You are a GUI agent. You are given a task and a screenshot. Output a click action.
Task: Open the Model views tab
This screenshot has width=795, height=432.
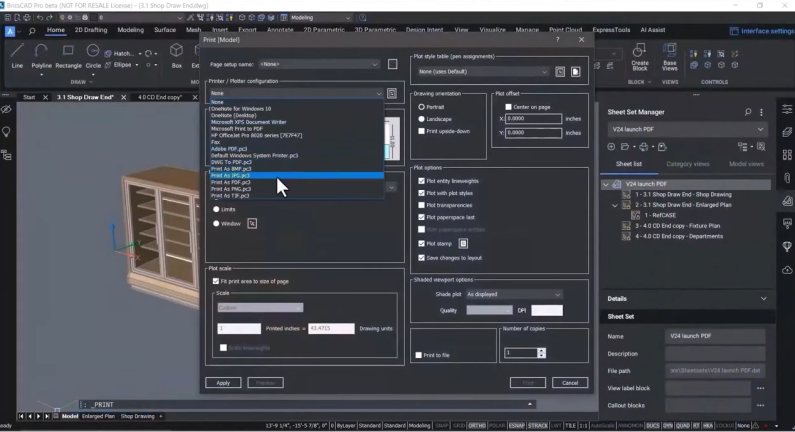(746, 164)
